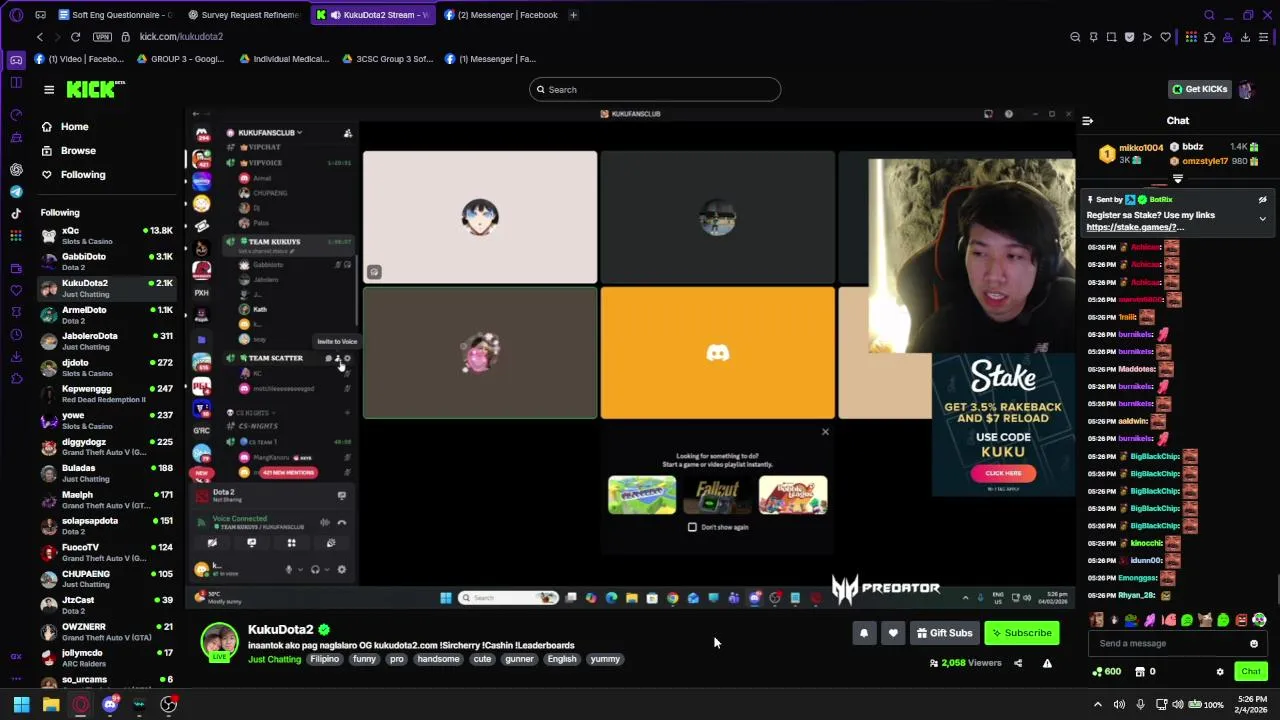Image resolution: width=1280 pixels, height=720 pixels.
Task: Follow KukuDota2 with the heart button
Action: click(x=893, y=633)
